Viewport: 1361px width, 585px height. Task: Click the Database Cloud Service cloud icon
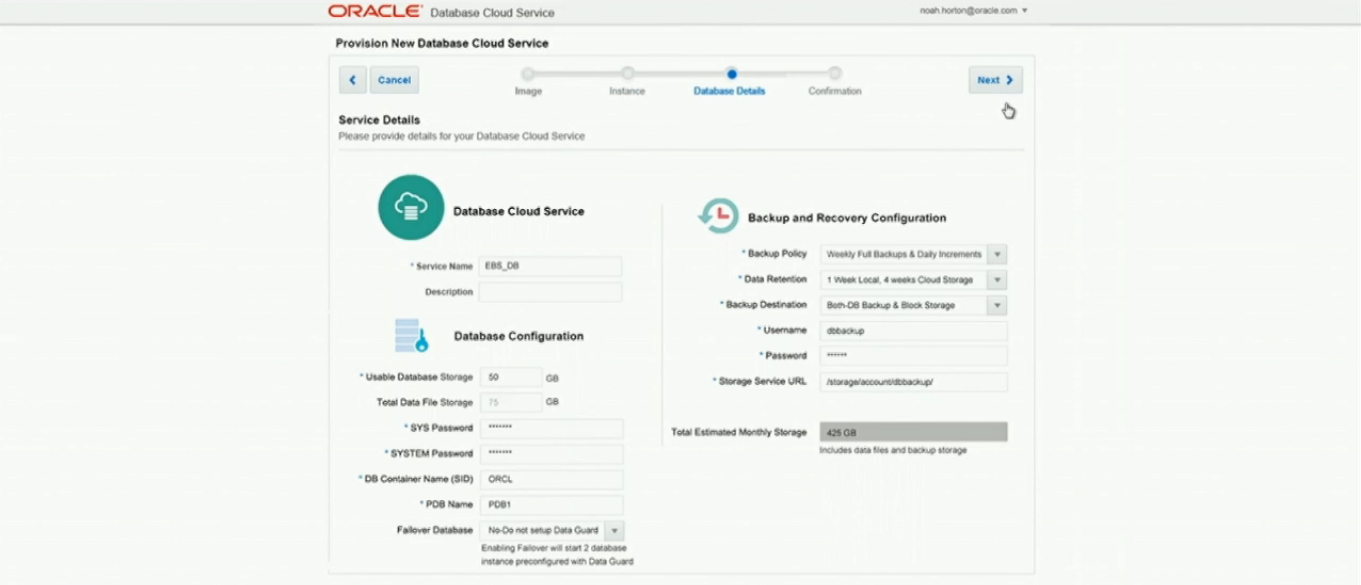[411, 208]
